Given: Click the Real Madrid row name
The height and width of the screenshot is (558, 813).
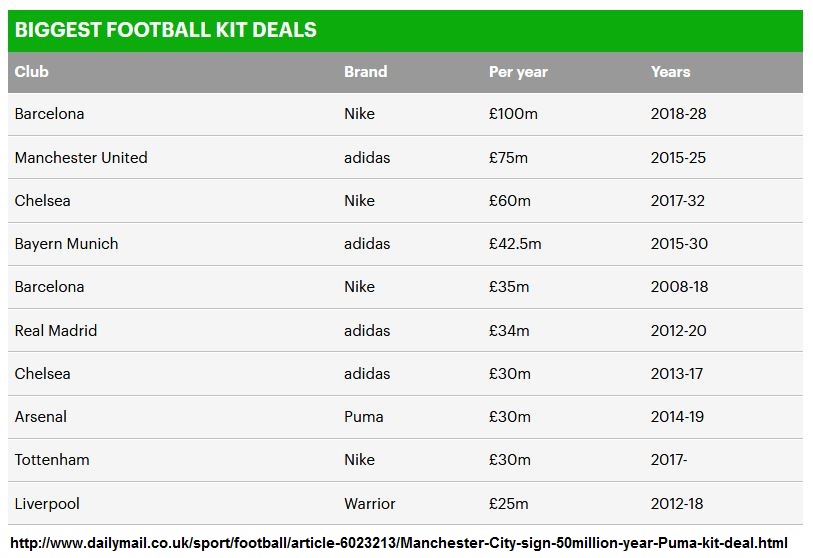Looking at the screenshot, I should [56, 330].
